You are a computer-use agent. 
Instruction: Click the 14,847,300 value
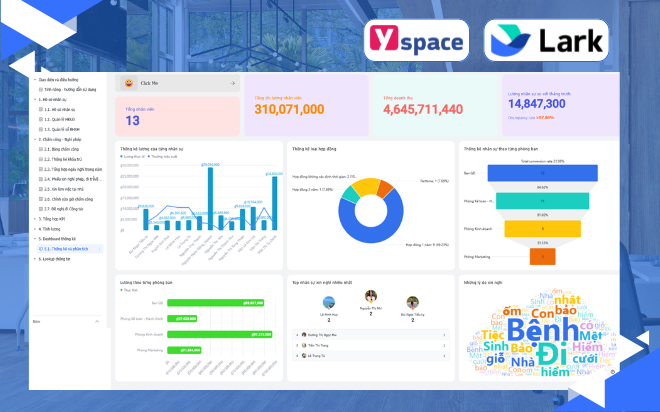(x=537, y=104)
